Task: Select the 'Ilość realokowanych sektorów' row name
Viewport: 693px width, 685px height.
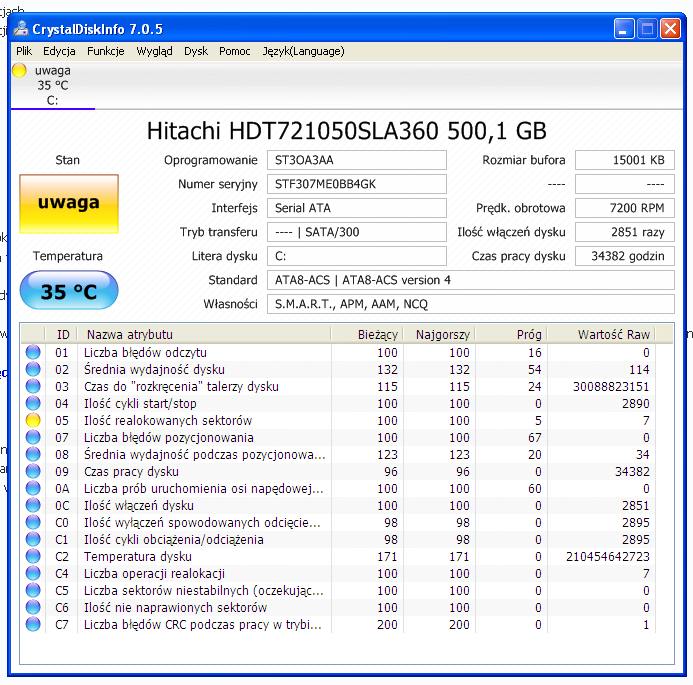Action: click(x=168, y=420)
